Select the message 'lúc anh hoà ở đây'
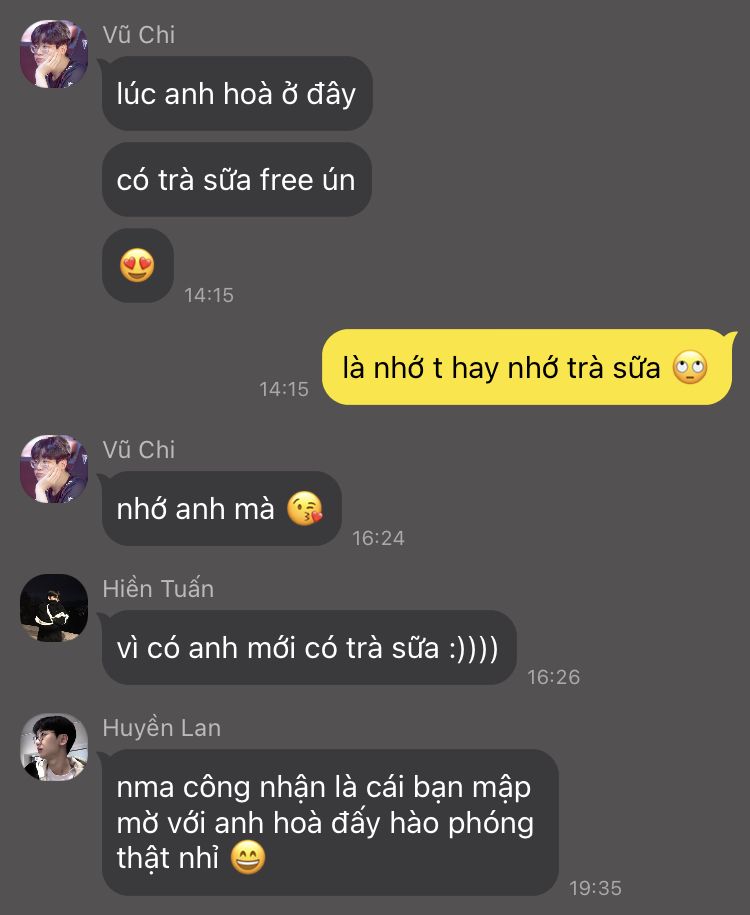 point(237,93)
